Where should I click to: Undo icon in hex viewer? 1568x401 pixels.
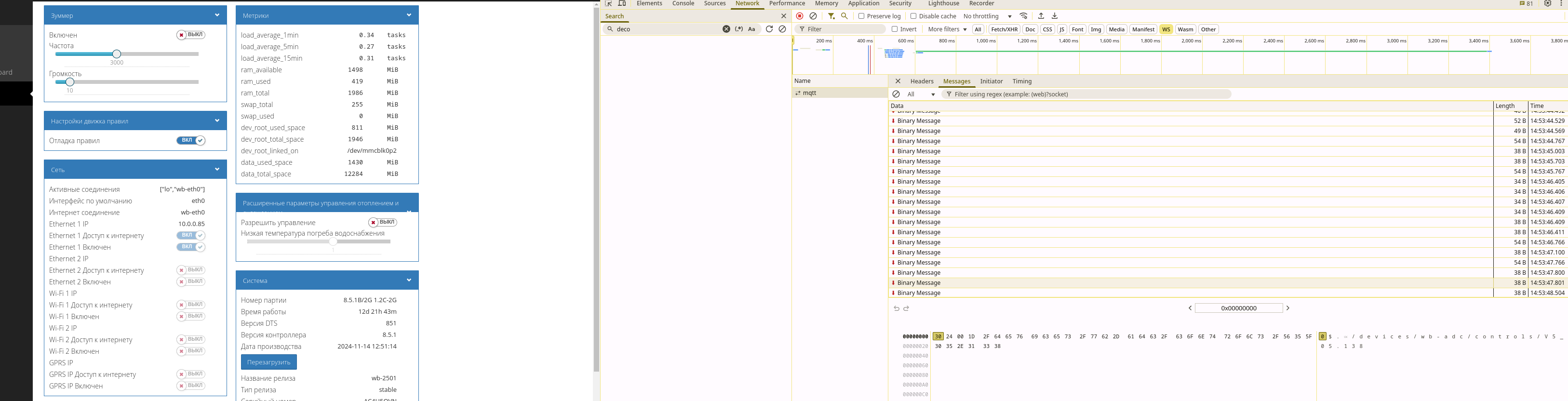[x=897, y=308]
